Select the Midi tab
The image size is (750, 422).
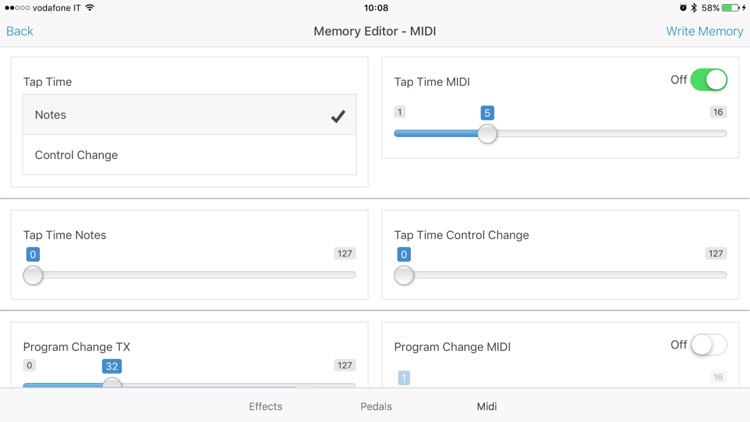(487, 407)
